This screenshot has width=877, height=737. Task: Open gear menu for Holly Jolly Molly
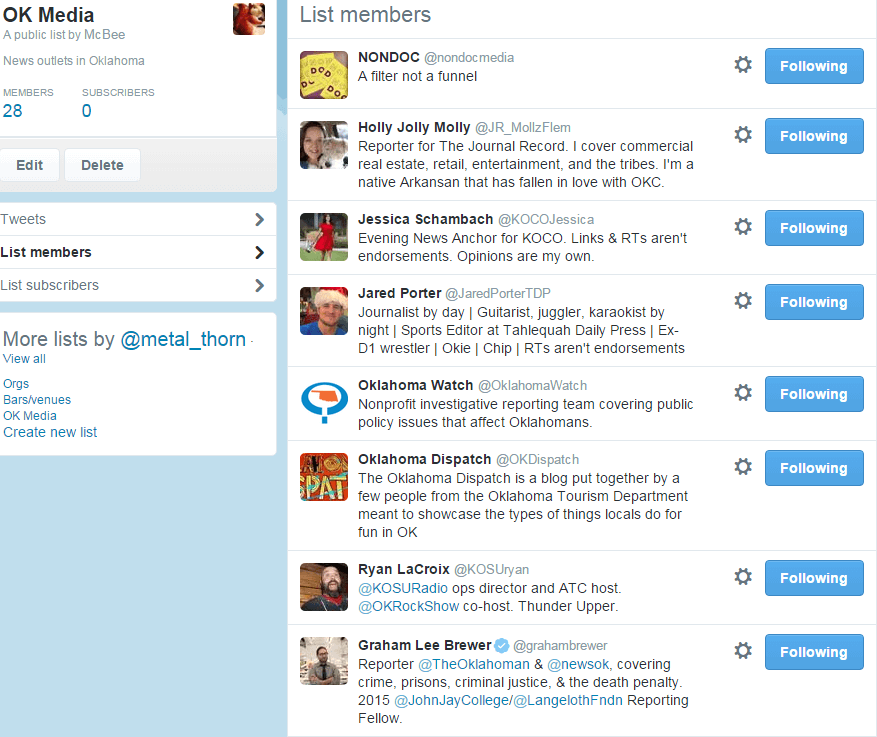(743, 135)
